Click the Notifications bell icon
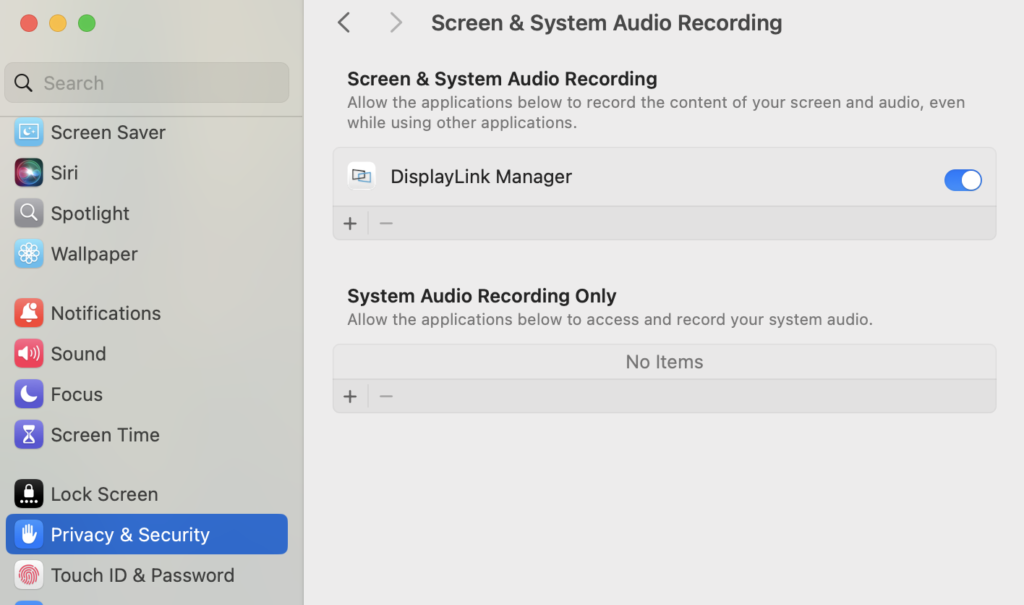Viewport: 1024px width, 605px height. [29, 313]
